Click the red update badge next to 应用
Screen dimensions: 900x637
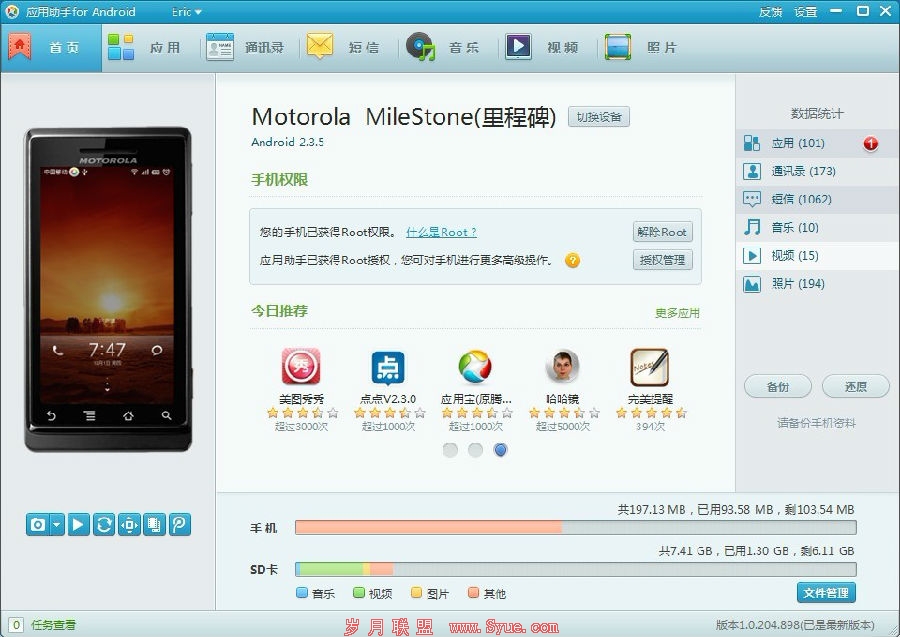click(871, 143)
